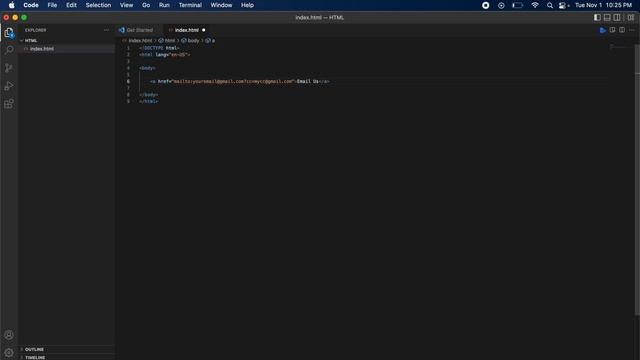The height and width of the screenshot is (360, 640).
Task: Click the blue Run play icon
Action: pos(602,30)
